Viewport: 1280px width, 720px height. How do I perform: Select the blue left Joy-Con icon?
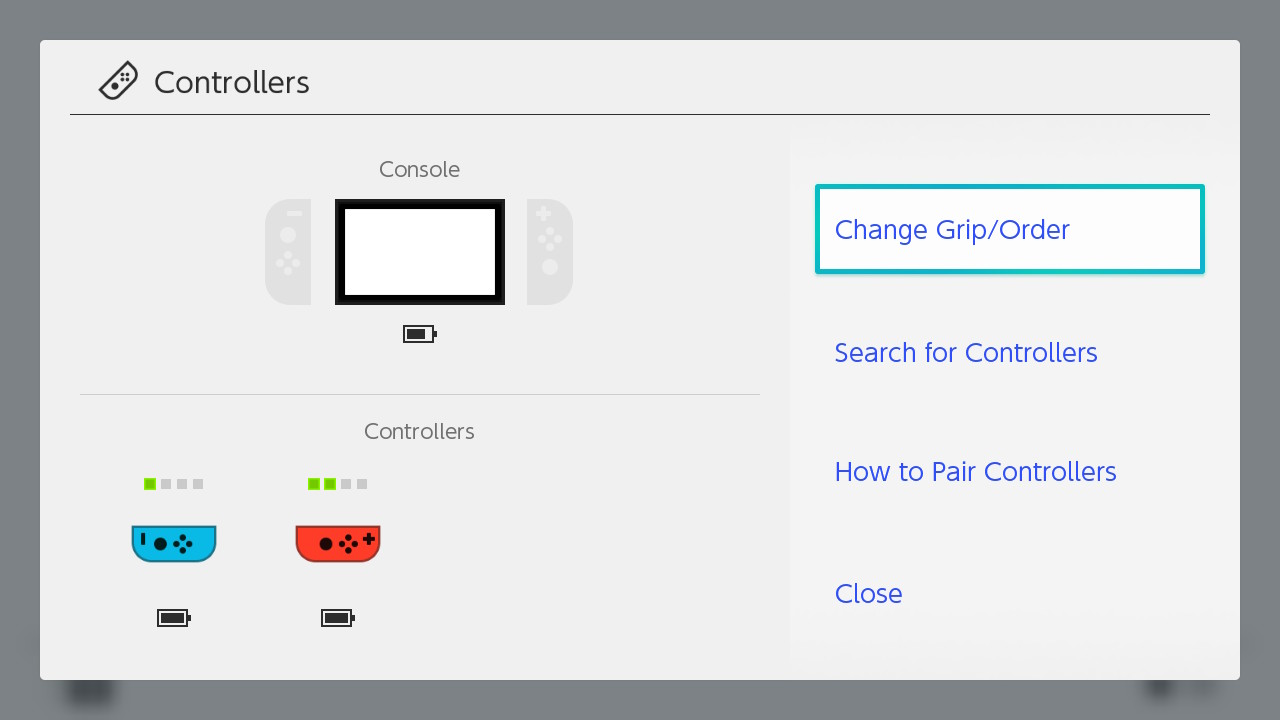(x=174, y=543)
